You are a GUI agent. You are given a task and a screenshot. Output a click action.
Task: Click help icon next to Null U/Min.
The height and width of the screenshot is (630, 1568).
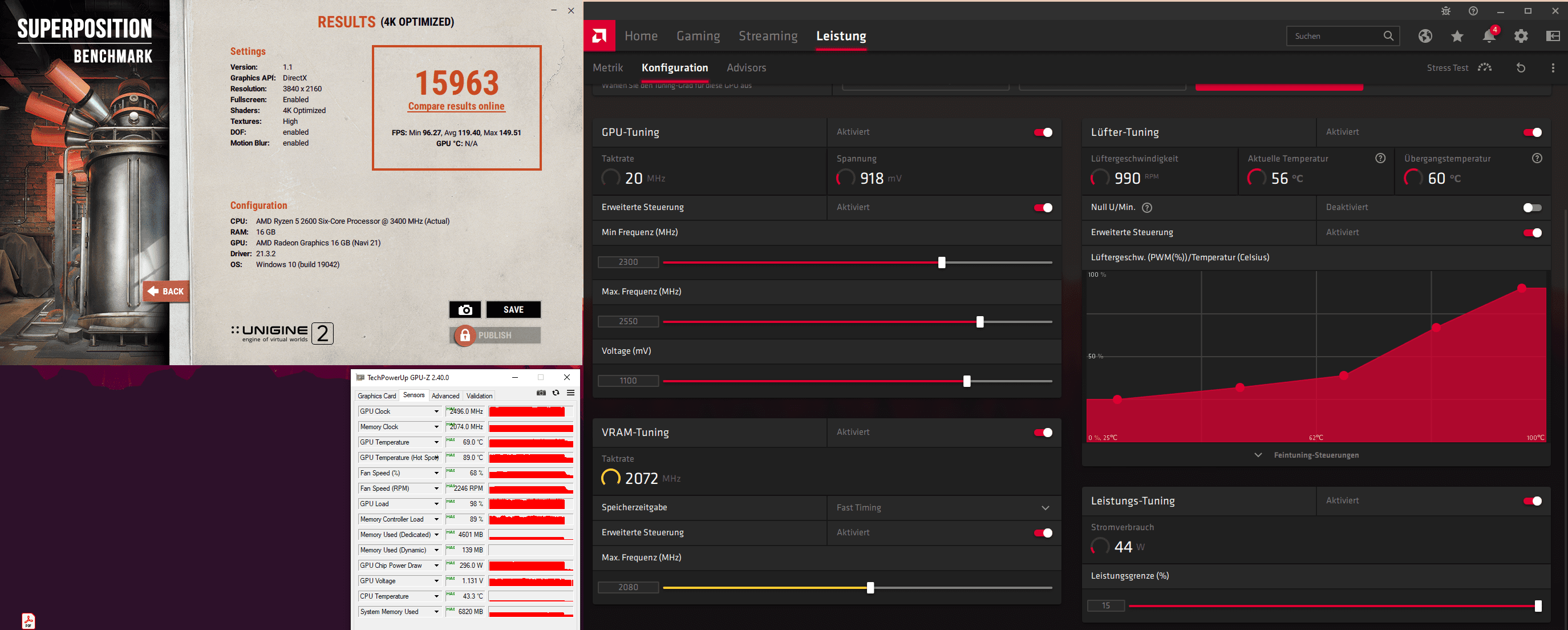(x=1147, y=208)
